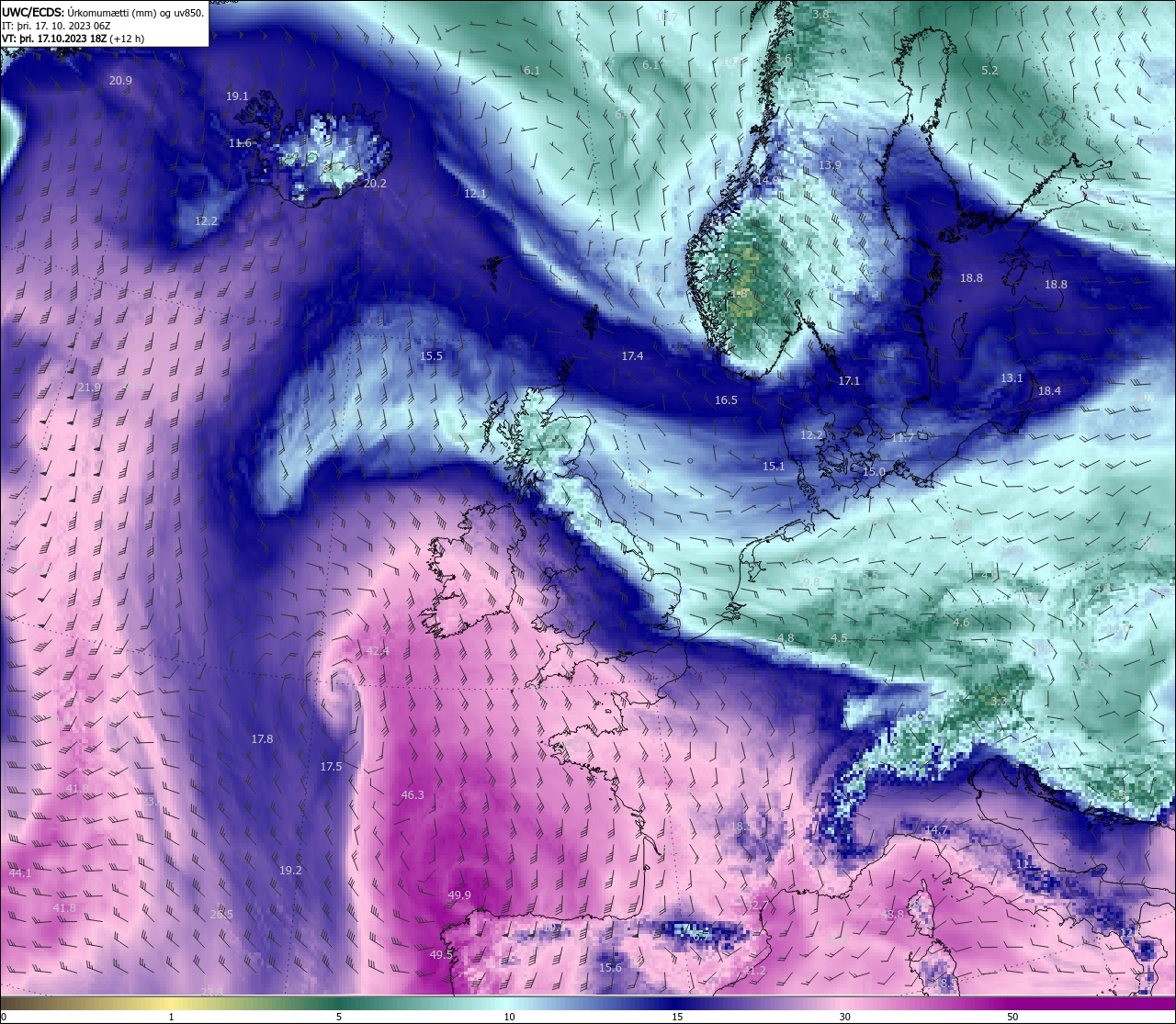Image resolution: width=1176 pixels, height=1024 pixels.
Task: Click the value 17.4 in the North Sea
Action: coord(632,356)
